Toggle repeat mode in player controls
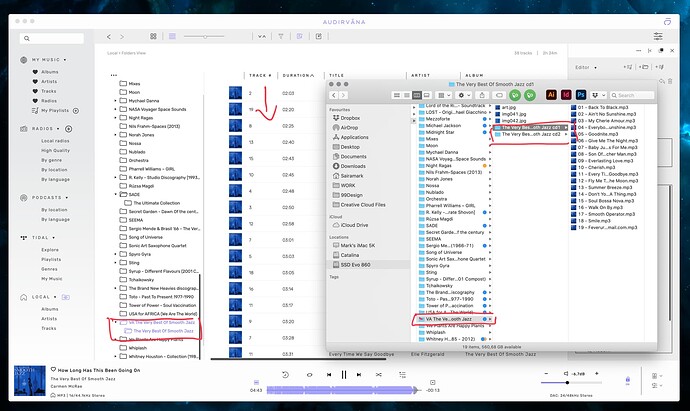 (309, 375)
